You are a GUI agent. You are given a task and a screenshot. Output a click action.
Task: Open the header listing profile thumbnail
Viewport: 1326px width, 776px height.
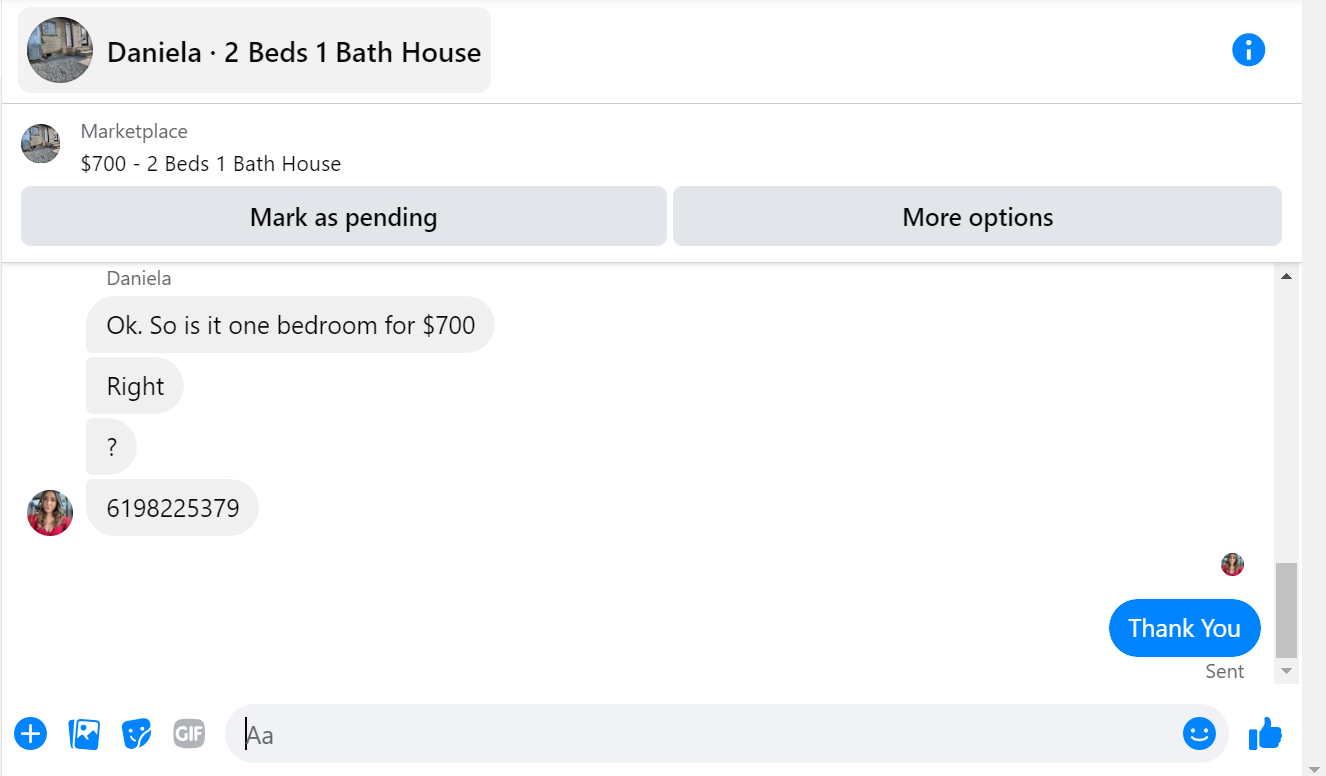click(x=60, y=50)
